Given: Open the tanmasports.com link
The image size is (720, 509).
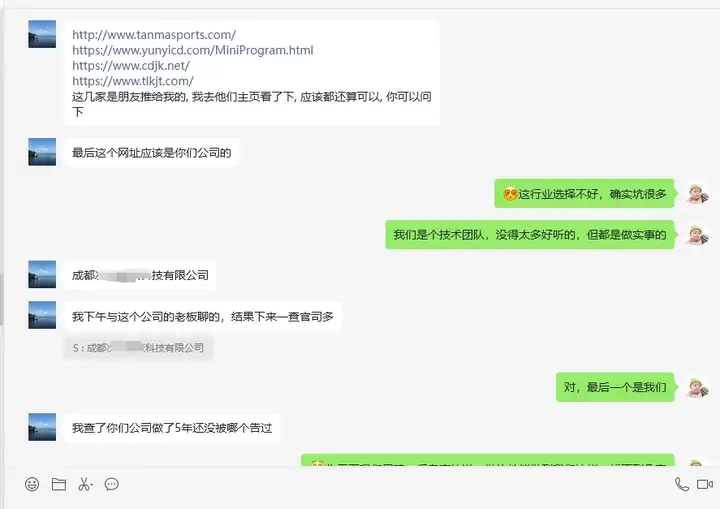Looking at the screenshot, I should (x=154, y=34).
